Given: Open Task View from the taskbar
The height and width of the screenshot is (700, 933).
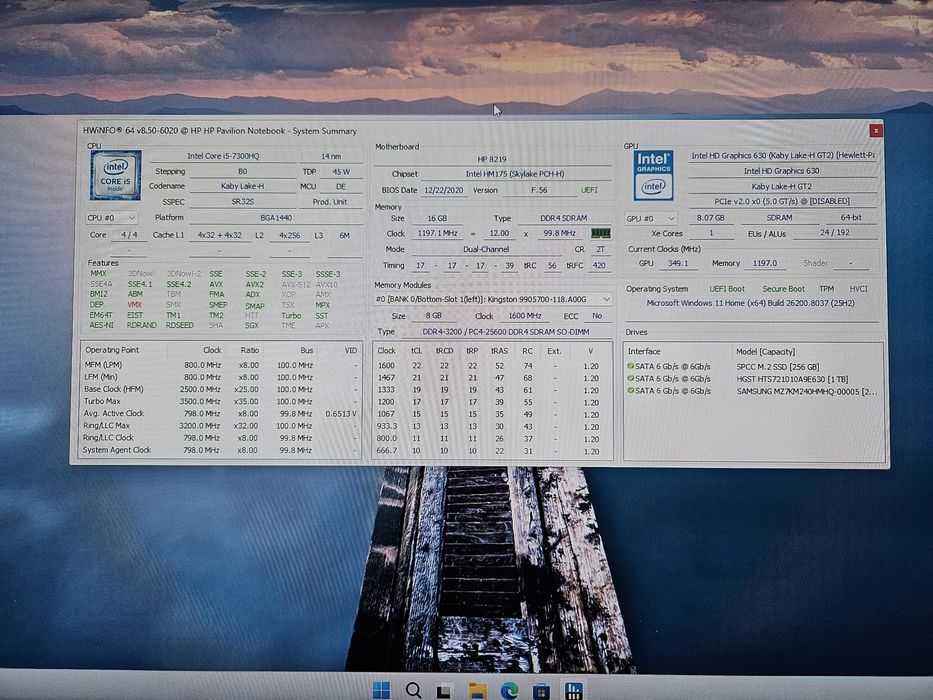Looking at the screenshot, I should pos(444,691).
